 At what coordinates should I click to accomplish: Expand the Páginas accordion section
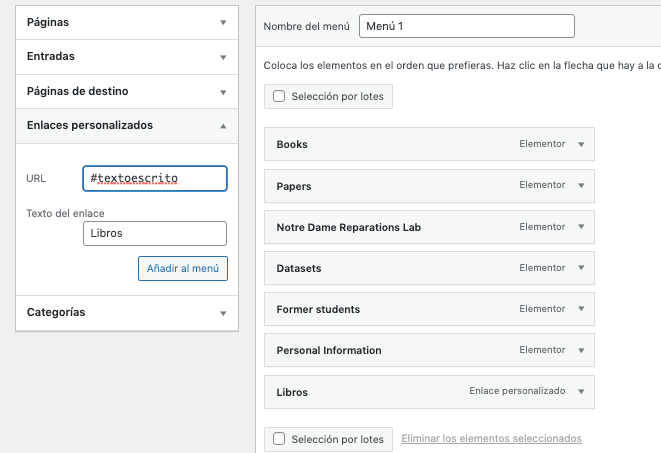[127, 22]
